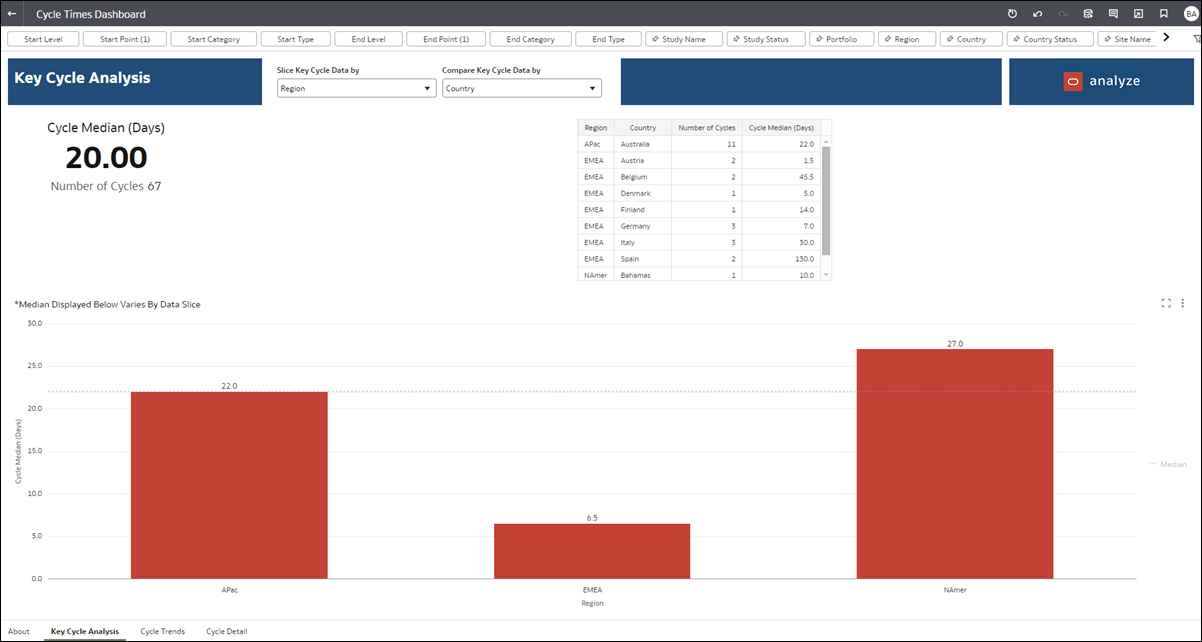Expand more filters with the right chevron
Viewport: 1202px width, 642px height.
1166,38
